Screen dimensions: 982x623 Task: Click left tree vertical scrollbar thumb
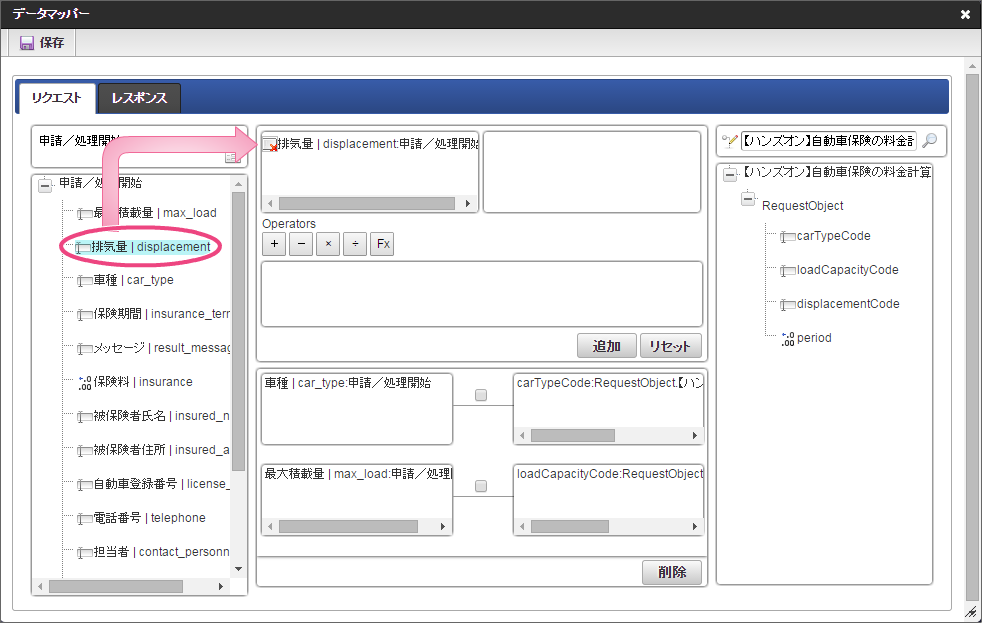238,331
